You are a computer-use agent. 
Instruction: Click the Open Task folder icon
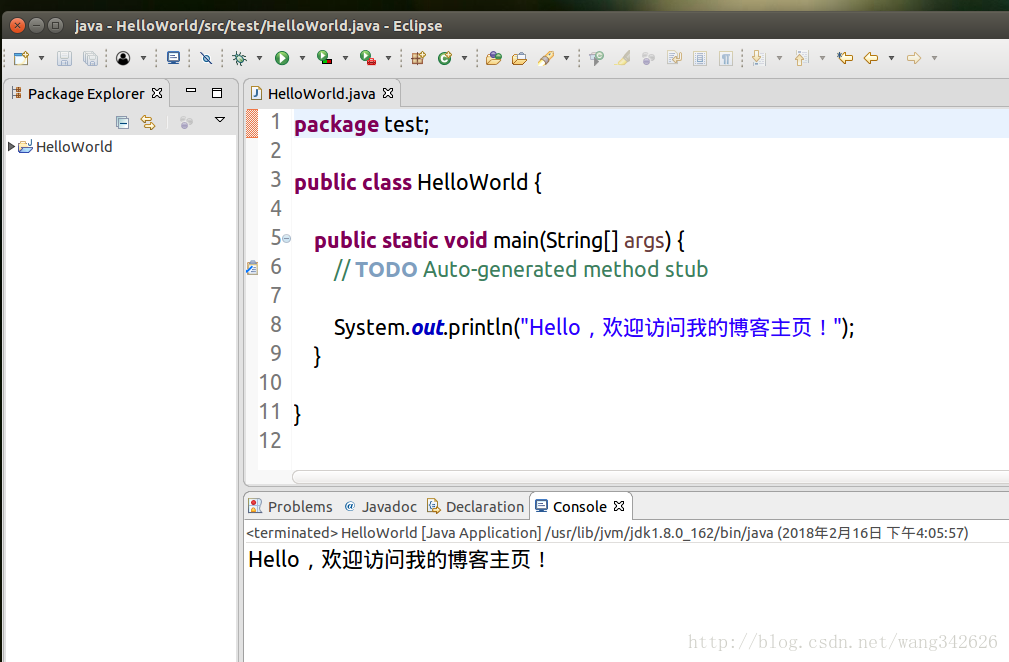coord(519,59)
